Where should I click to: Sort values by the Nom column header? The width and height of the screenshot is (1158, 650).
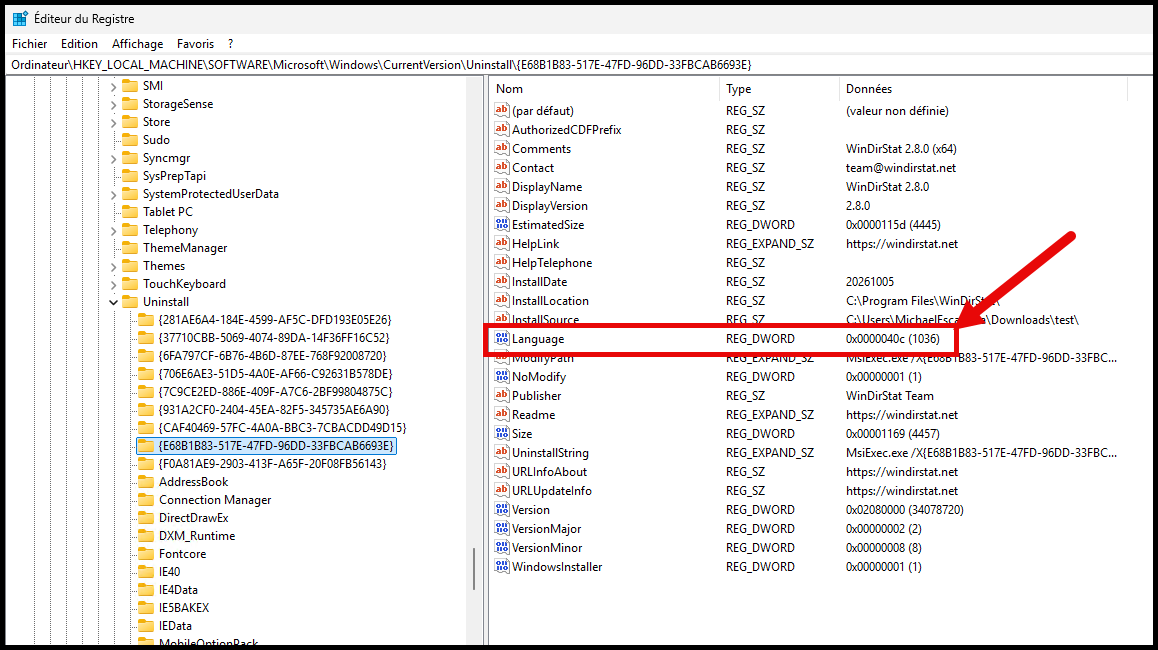point(604,89)
